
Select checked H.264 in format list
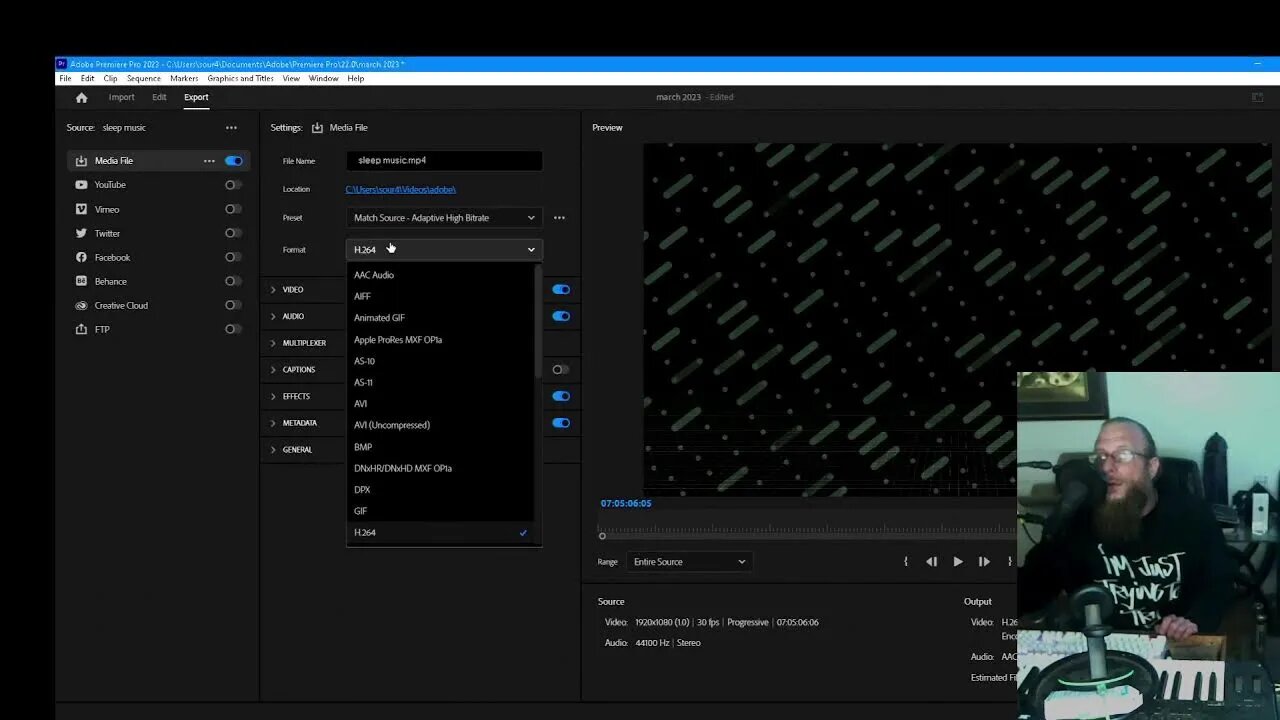coord(440,533)
